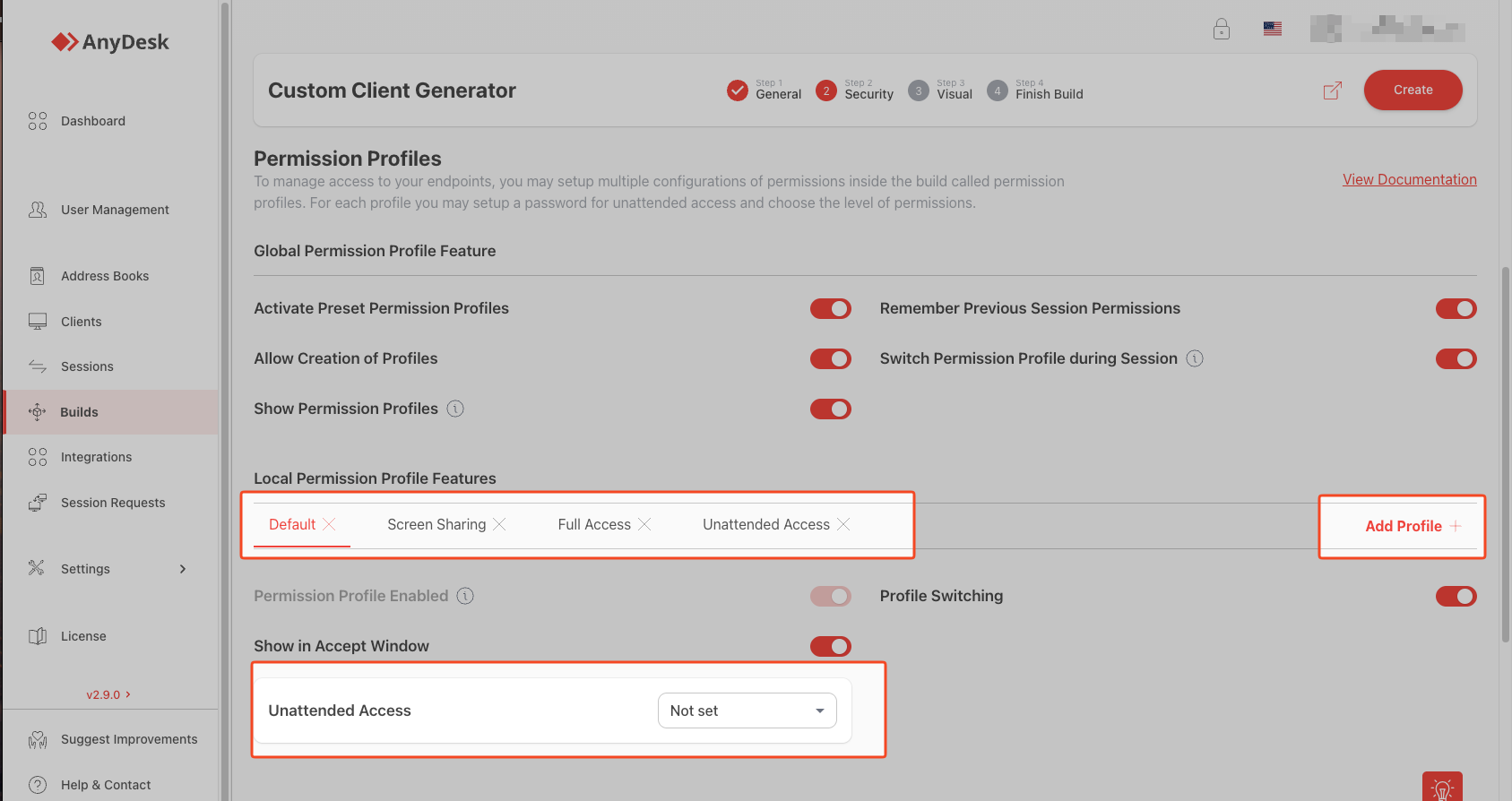Screen dimensions: 1512x801
Task: Click the Address Books icon
Action: (38, 276)
